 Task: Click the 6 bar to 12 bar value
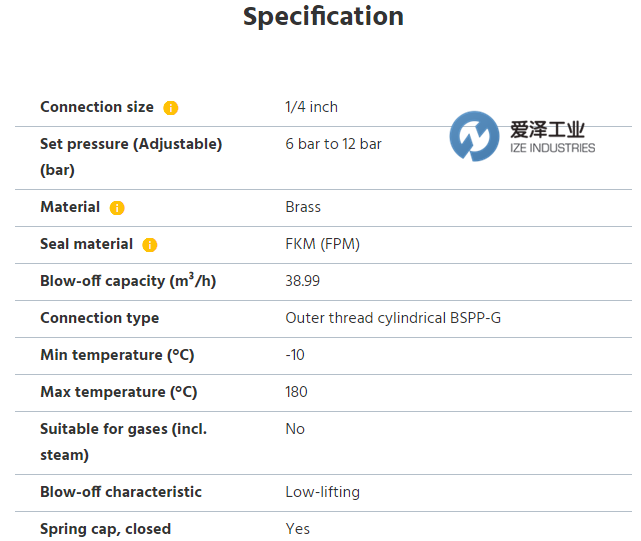[x=333, y=144]
